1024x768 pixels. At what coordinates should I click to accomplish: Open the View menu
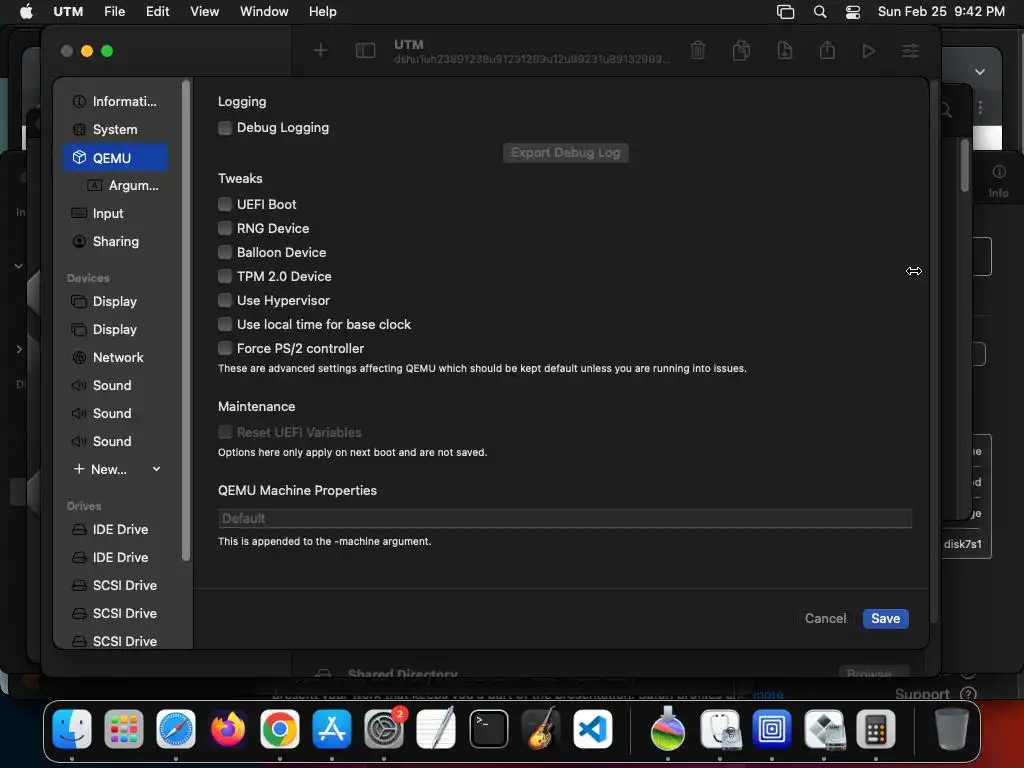tap(204, 12)
